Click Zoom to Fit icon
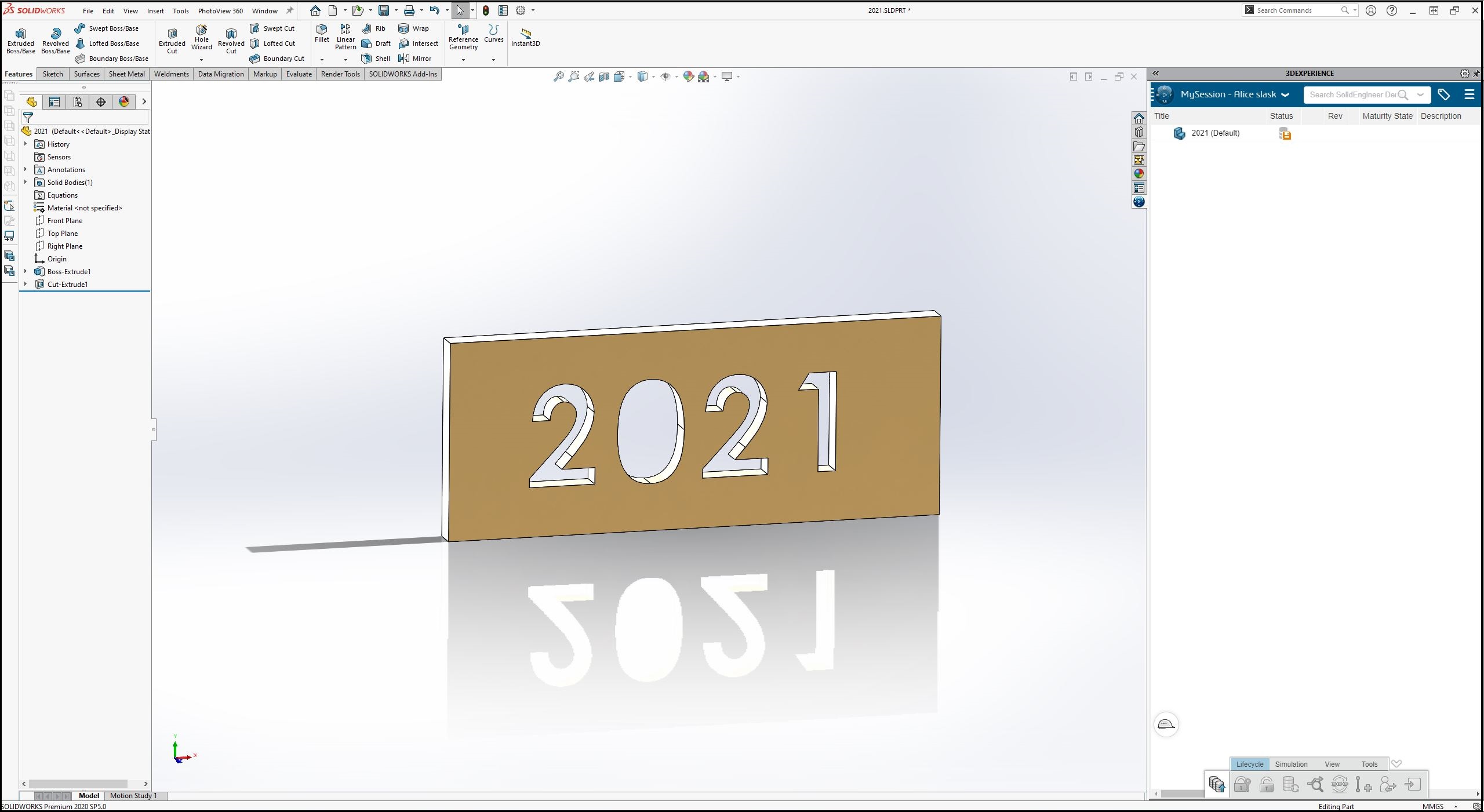Viewport: 1484px width, 812px height. click(558, 77)
